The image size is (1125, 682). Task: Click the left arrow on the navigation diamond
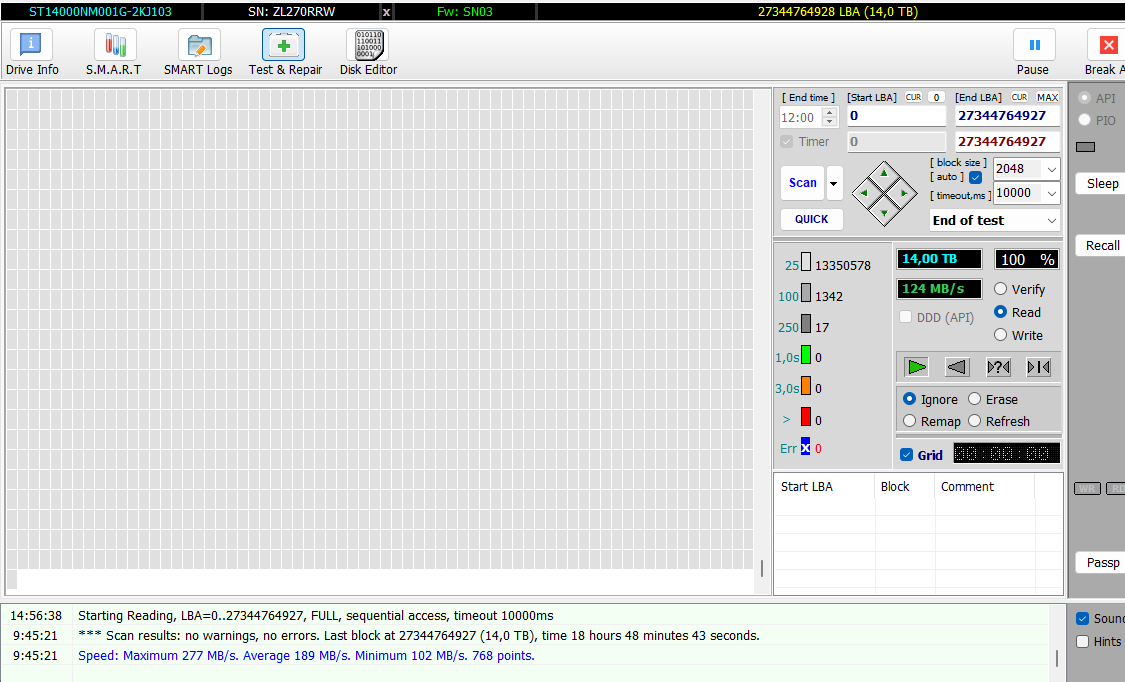(864, 193)
